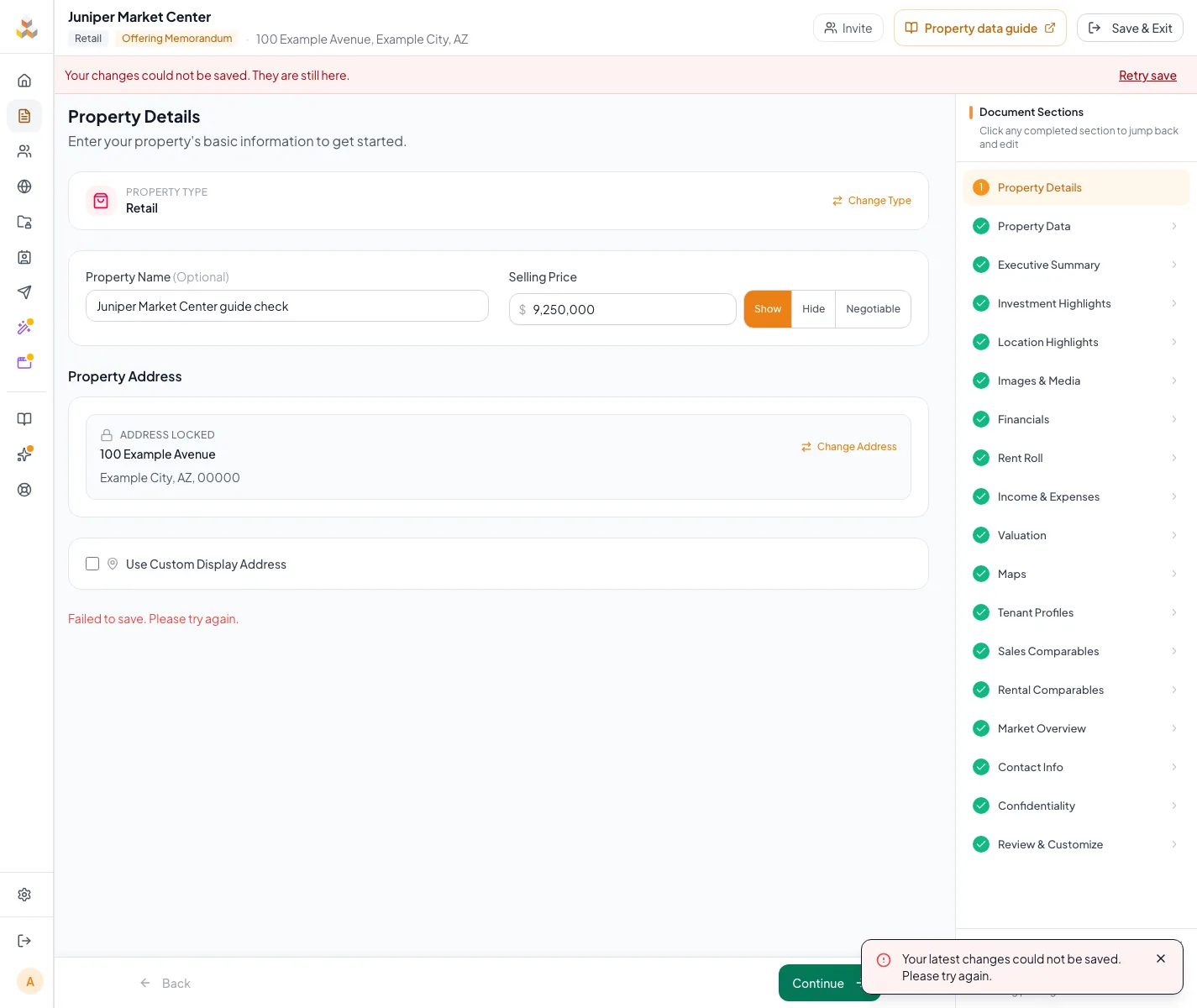The width and height of the screenshot is (1197, 1008).
Task: Click the red alert icon in toast
Action: pos(884,960)
